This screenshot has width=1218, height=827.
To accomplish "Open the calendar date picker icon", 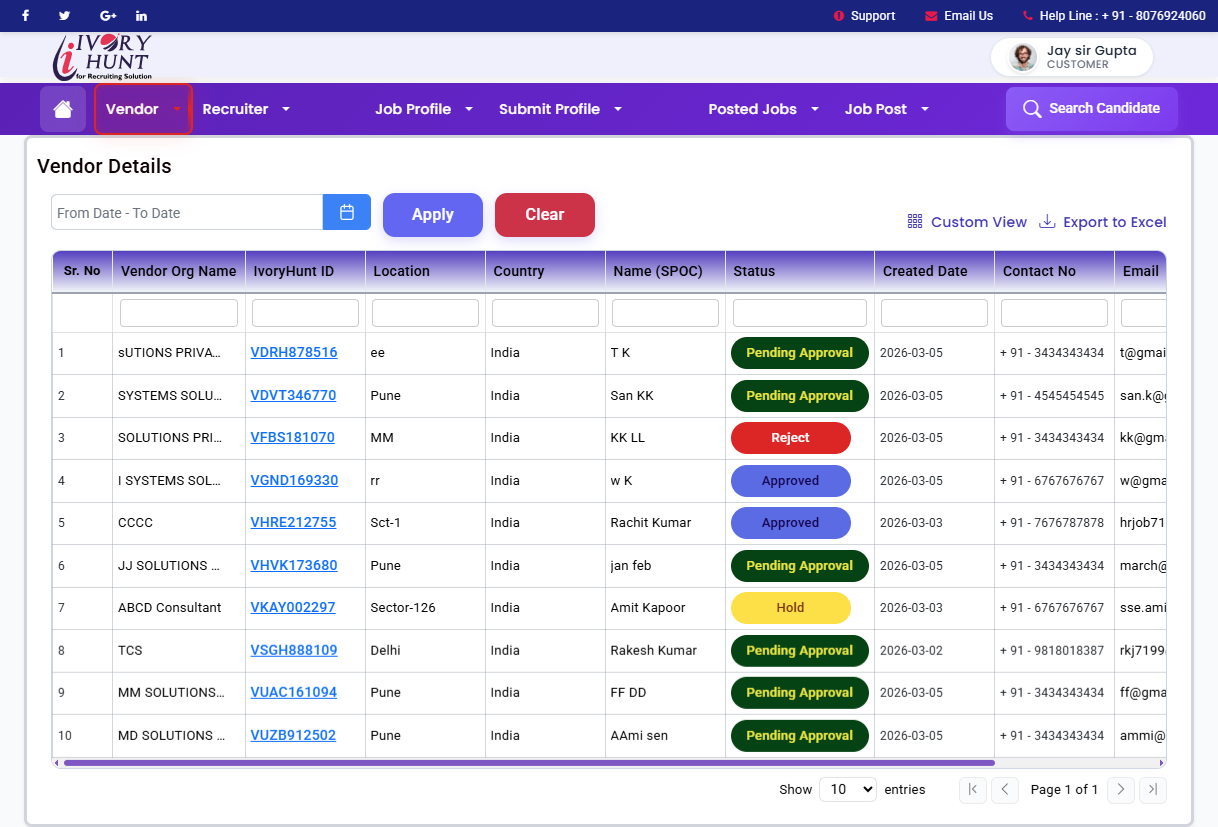I will click(347, 212).
